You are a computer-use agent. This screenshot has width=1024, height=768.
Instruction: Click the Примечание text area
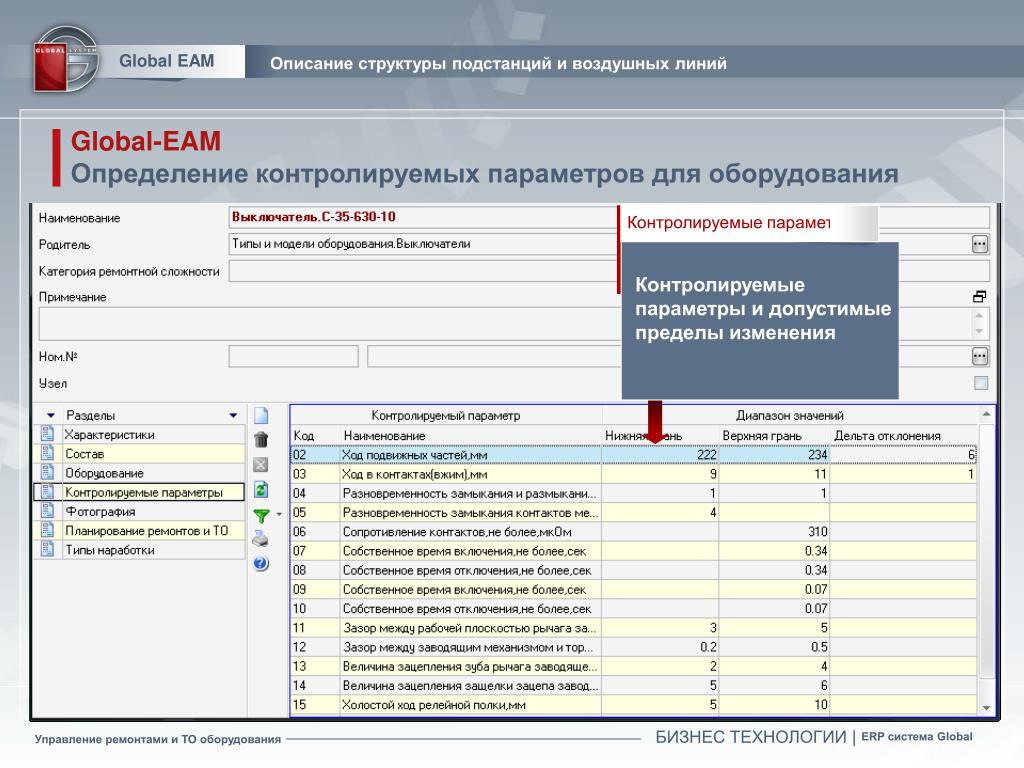tap(329, 323)
